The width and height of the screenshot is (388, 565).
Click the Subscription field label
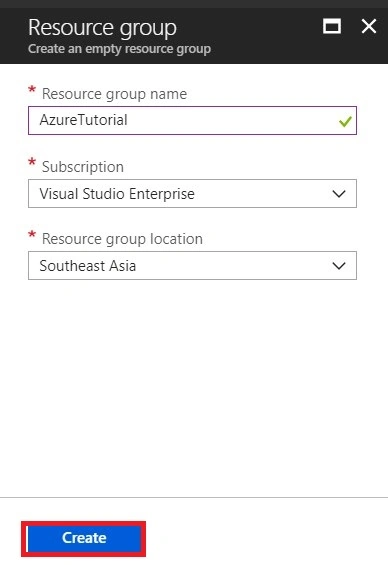(x=82, y=167)
